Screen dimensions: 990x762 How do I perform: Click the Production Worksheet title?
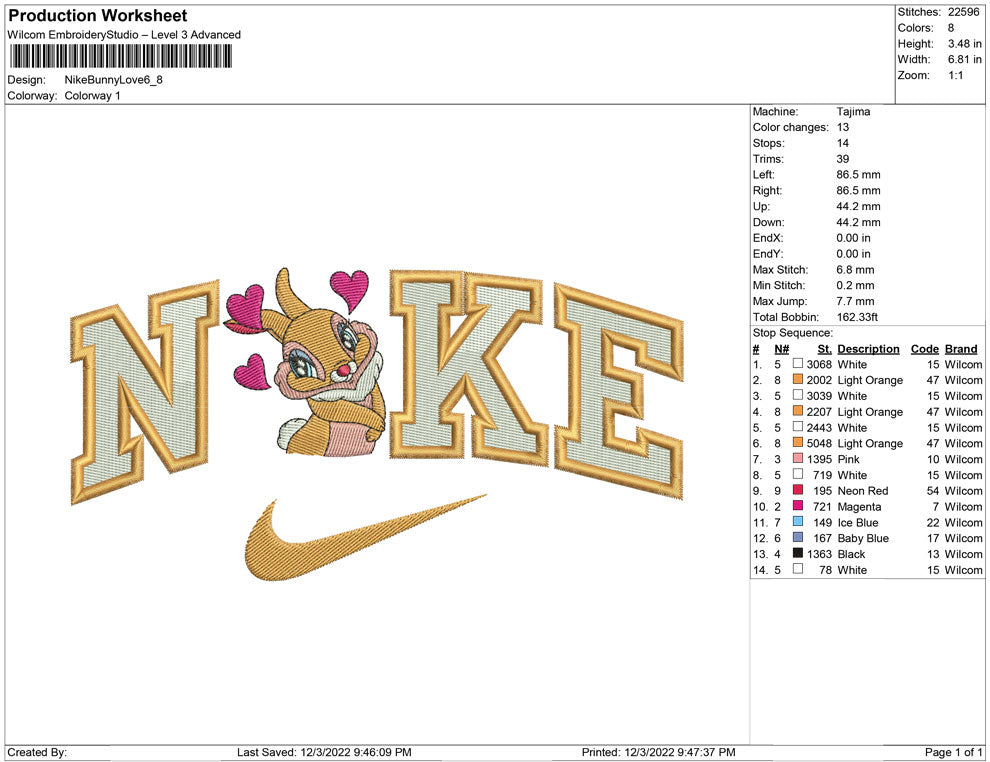(x=98, y=16)
